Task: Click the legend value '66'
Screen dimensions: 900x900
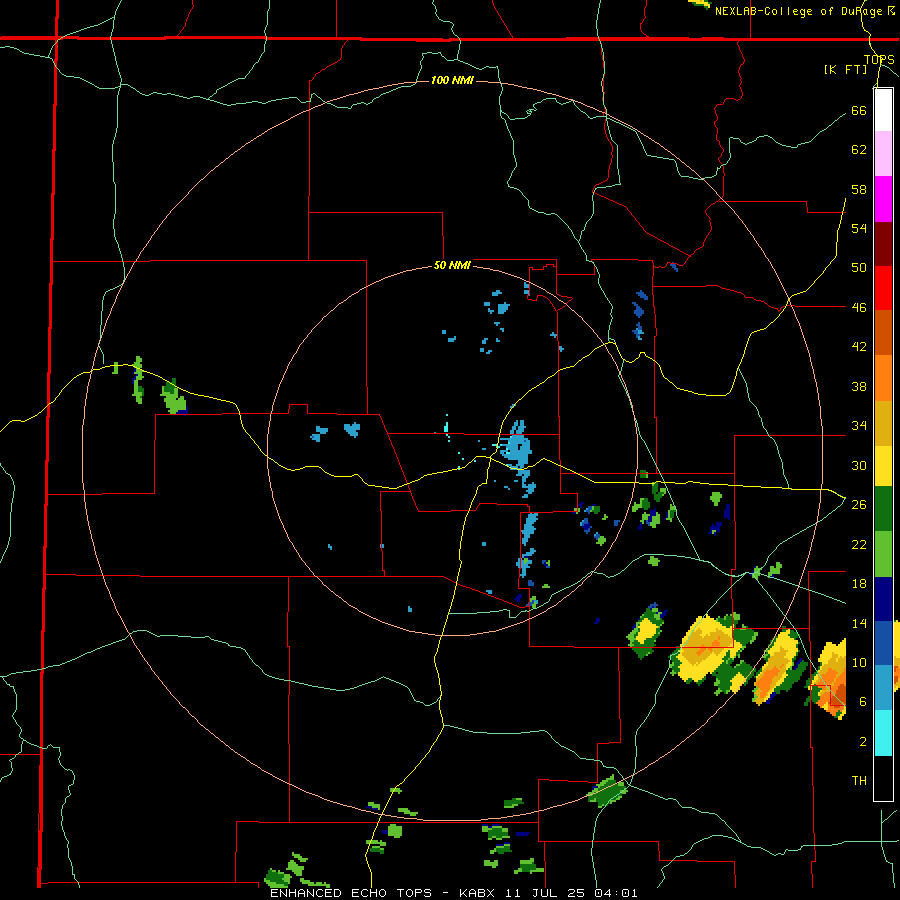Action: (859, 111)
